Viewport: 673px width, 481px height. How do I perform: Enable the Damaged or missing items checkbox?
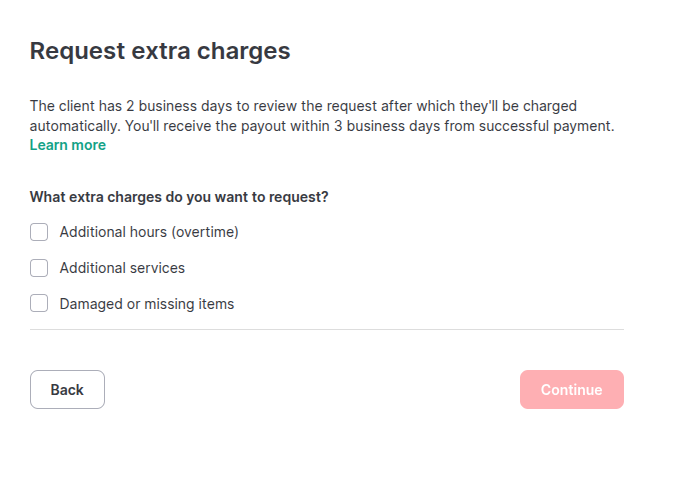tap(39, 303)
